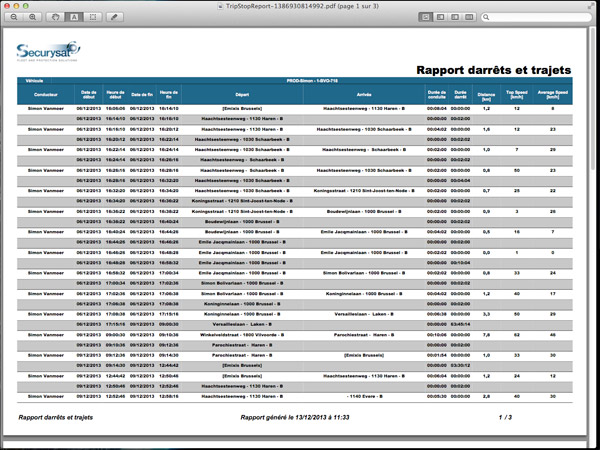
Task: Focus the toolbar search field
Action: (x=536, y=17)
